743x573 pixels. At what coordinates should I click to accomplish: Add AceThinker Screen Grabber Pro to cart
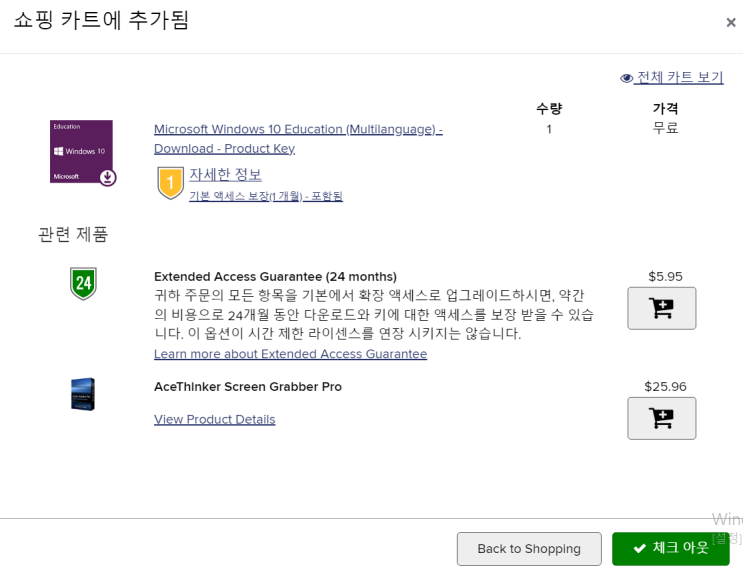661,418
